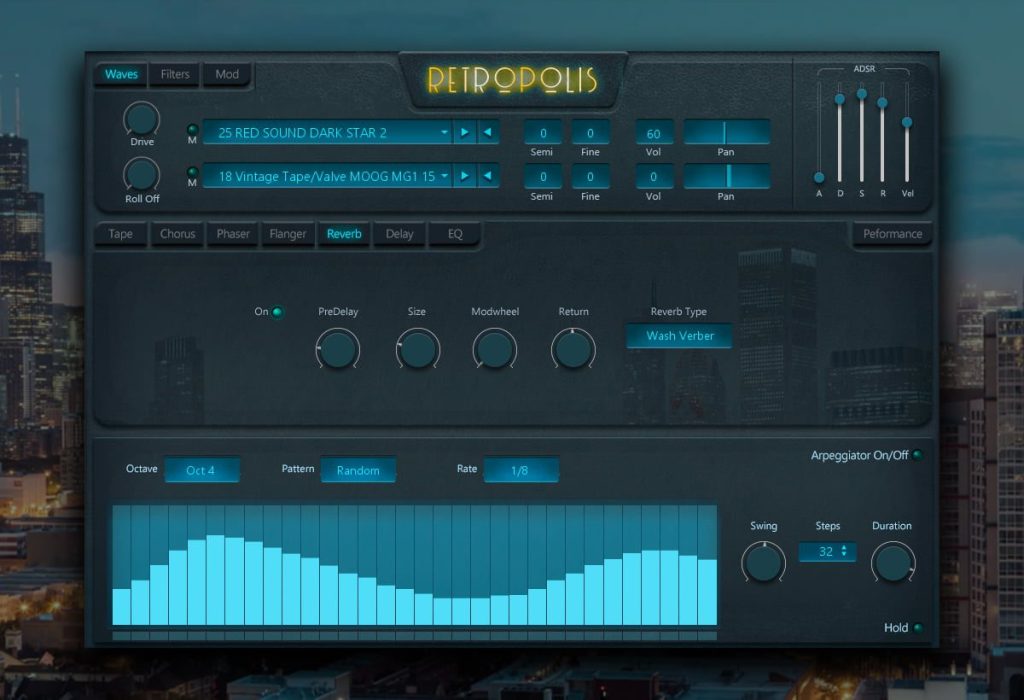This screenshot has height=700, width=1024.
Task: Click previous preset arrow for MOOG MG1 wave
Action: click(x=488, y=176)
